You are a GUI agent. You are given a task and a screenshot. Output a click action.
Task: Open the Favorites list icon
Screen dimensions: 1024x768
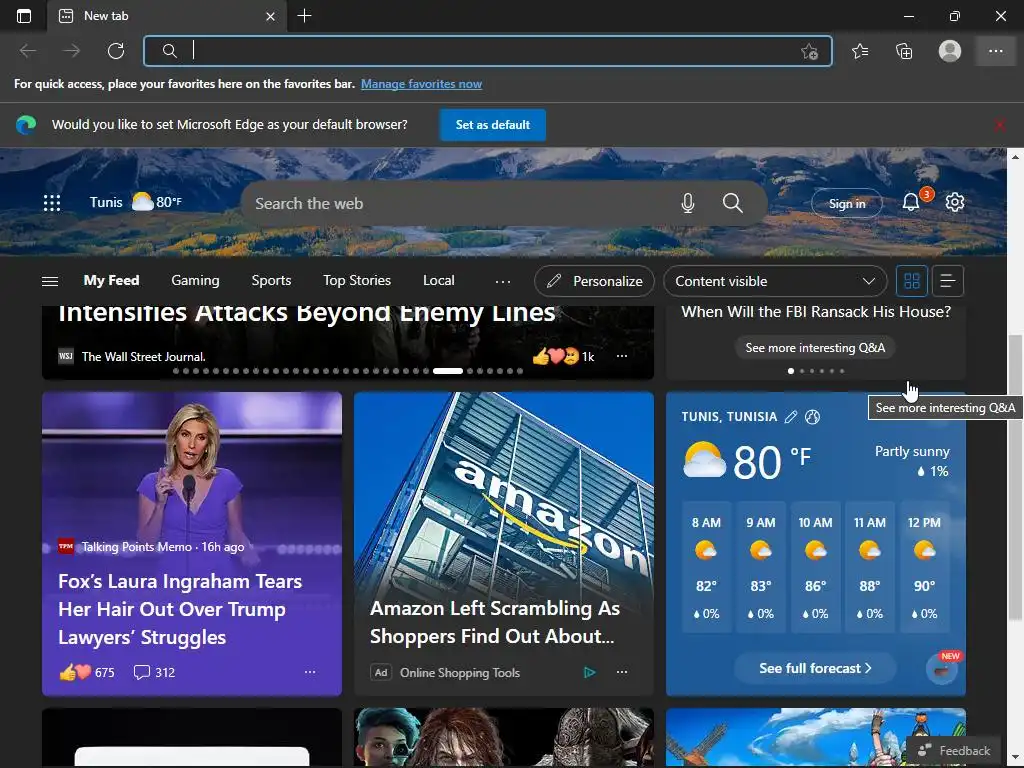click(860, 51)
